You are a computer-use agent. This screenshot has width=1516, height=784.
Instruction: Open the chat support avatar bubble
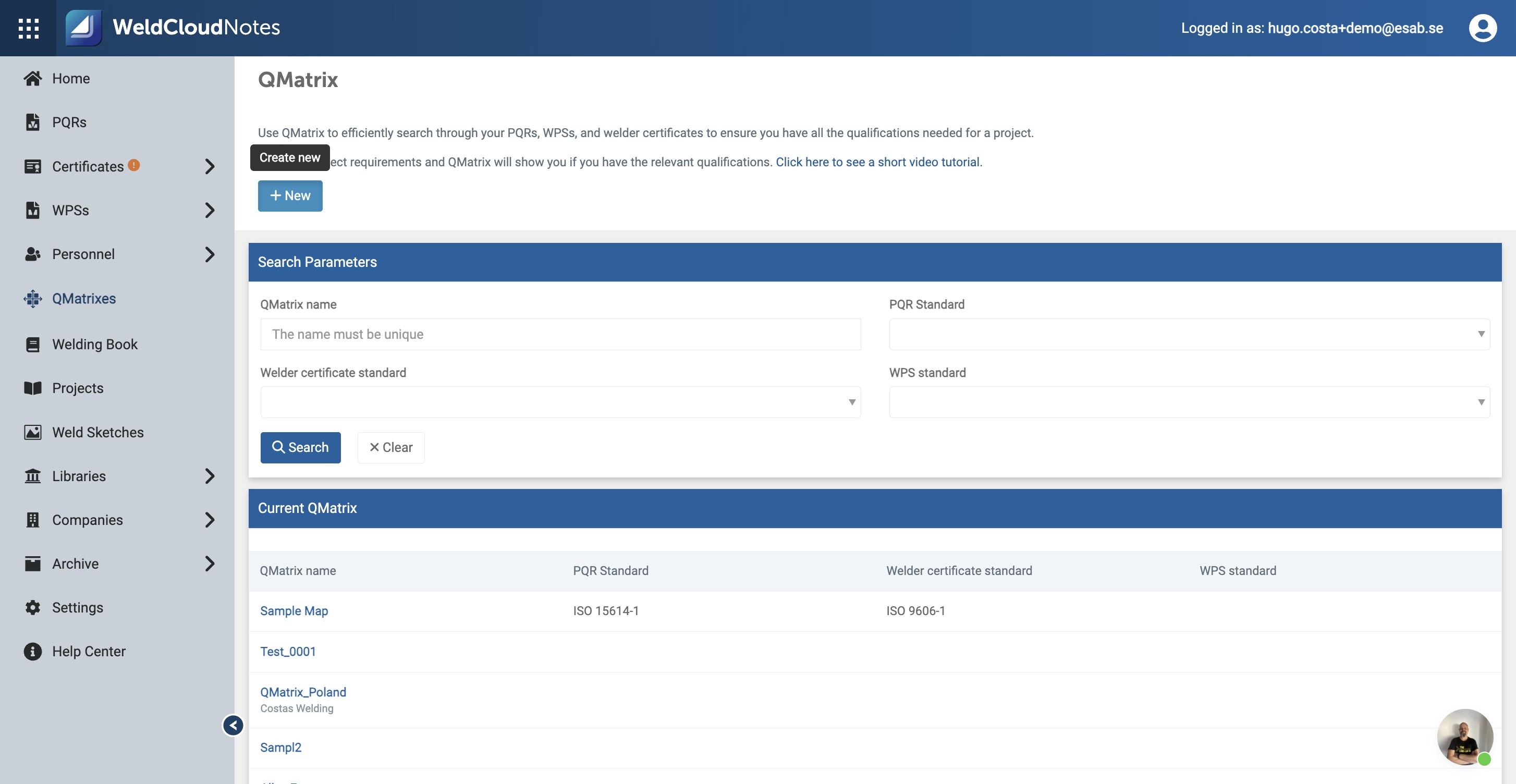pyautogui.click(x=1464, y=737)
